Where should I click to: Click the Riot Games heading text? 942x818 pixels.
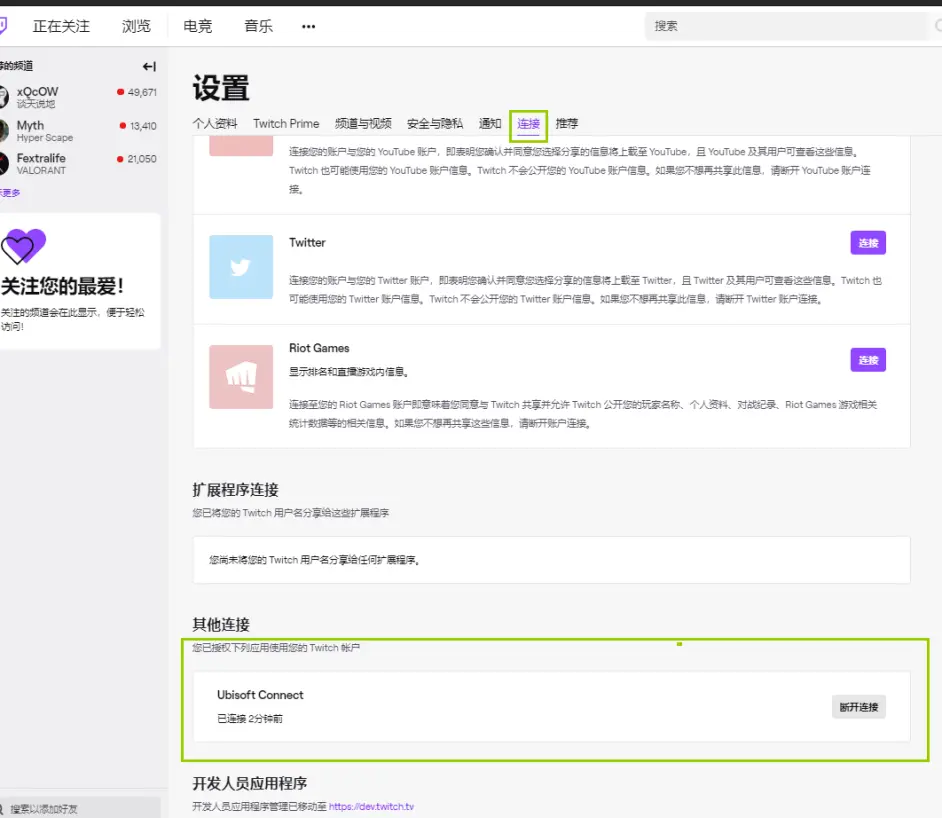(x=319, y=348)
